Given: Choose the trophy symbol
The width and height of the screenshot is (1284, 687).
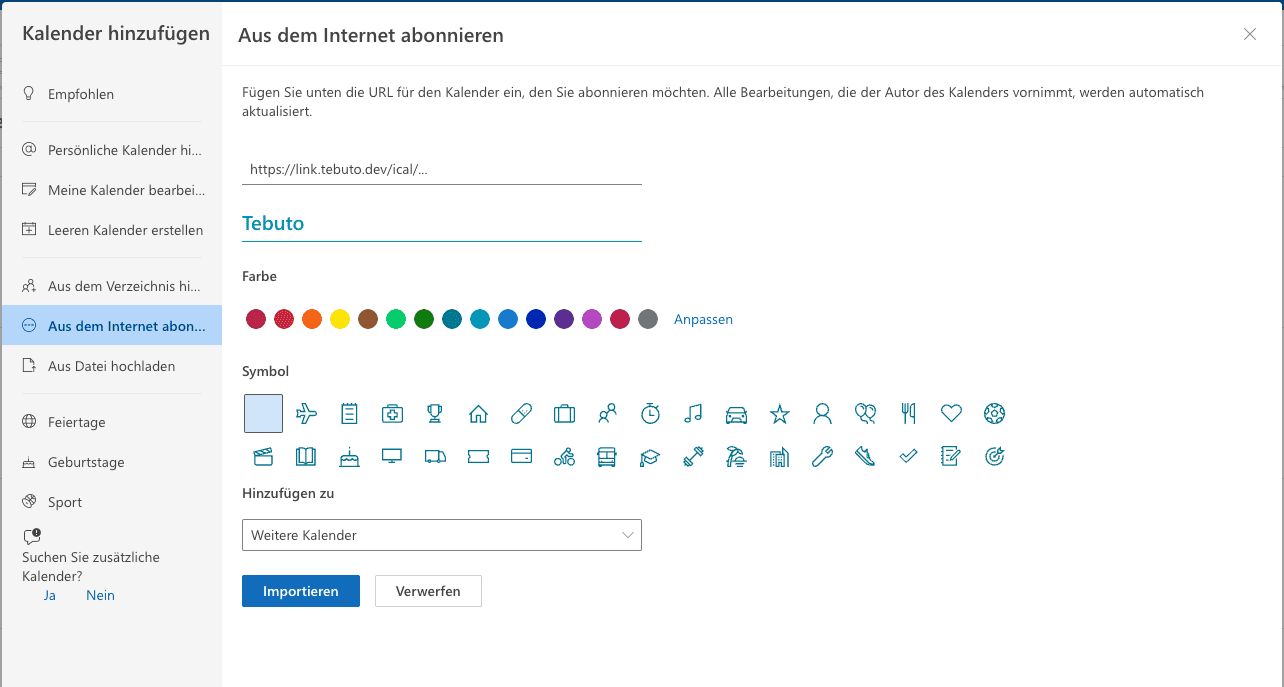Looking at the screenshot, I should [435, 413].
